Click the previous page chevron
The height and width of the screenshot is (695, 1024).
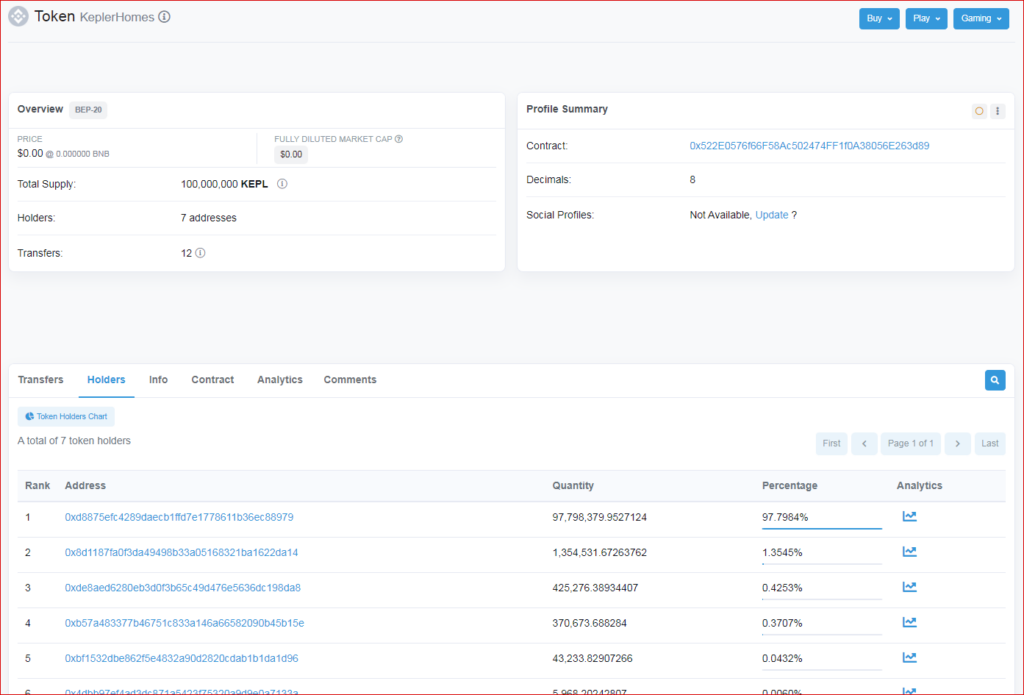(864, 444)
